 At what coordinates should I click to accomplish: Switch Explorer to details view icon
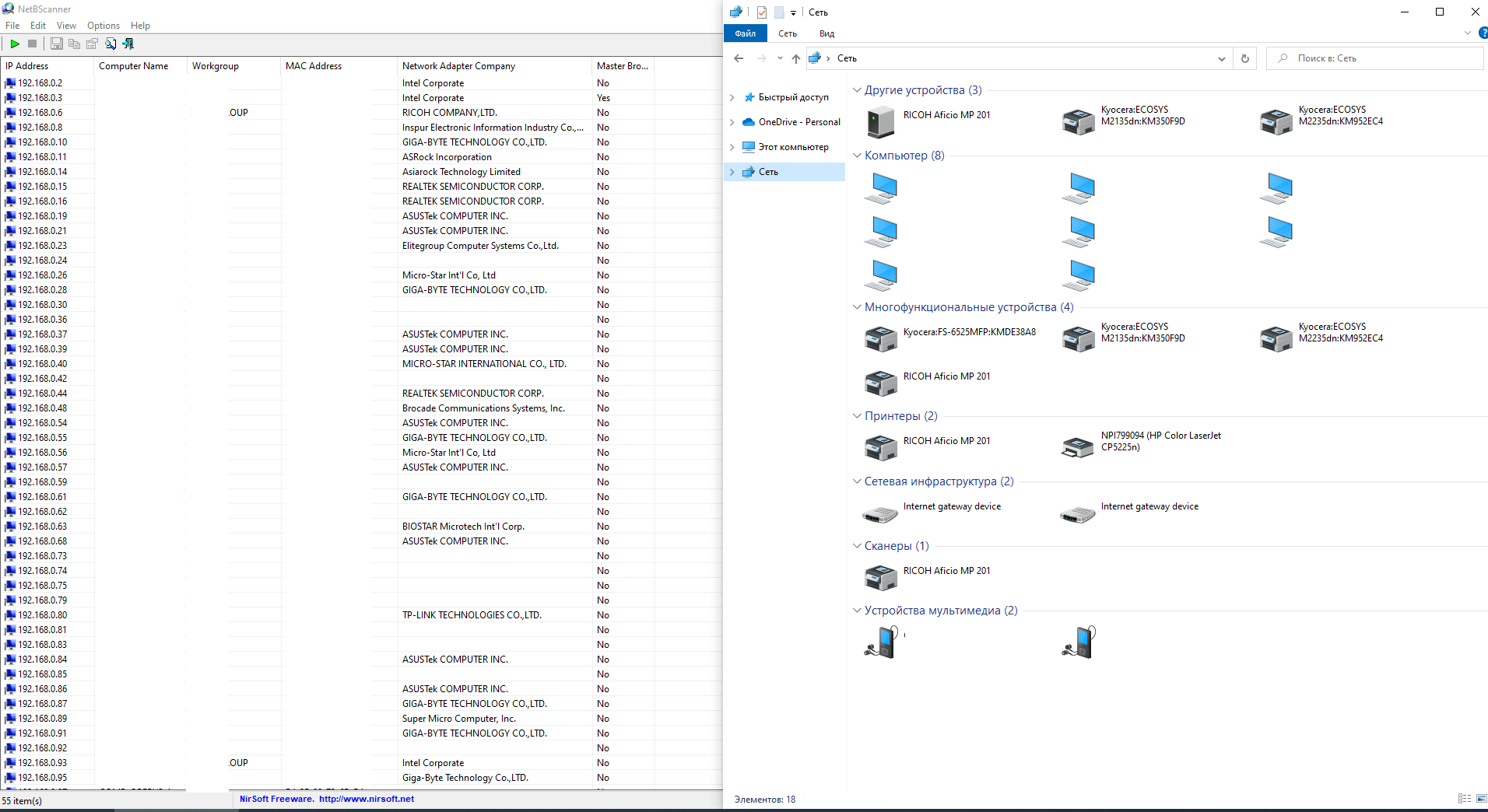click(1464, 799)
